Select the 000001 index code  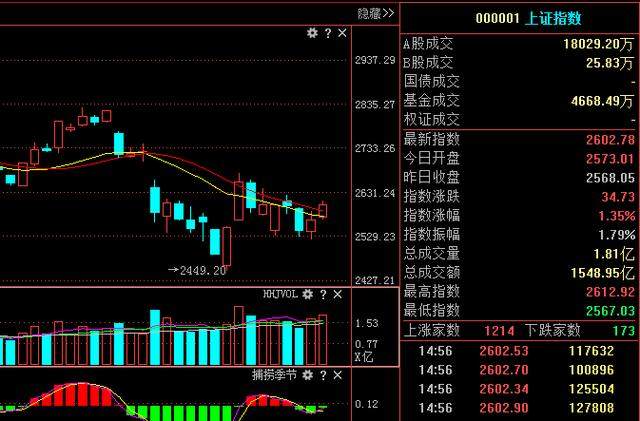(497, 18)
